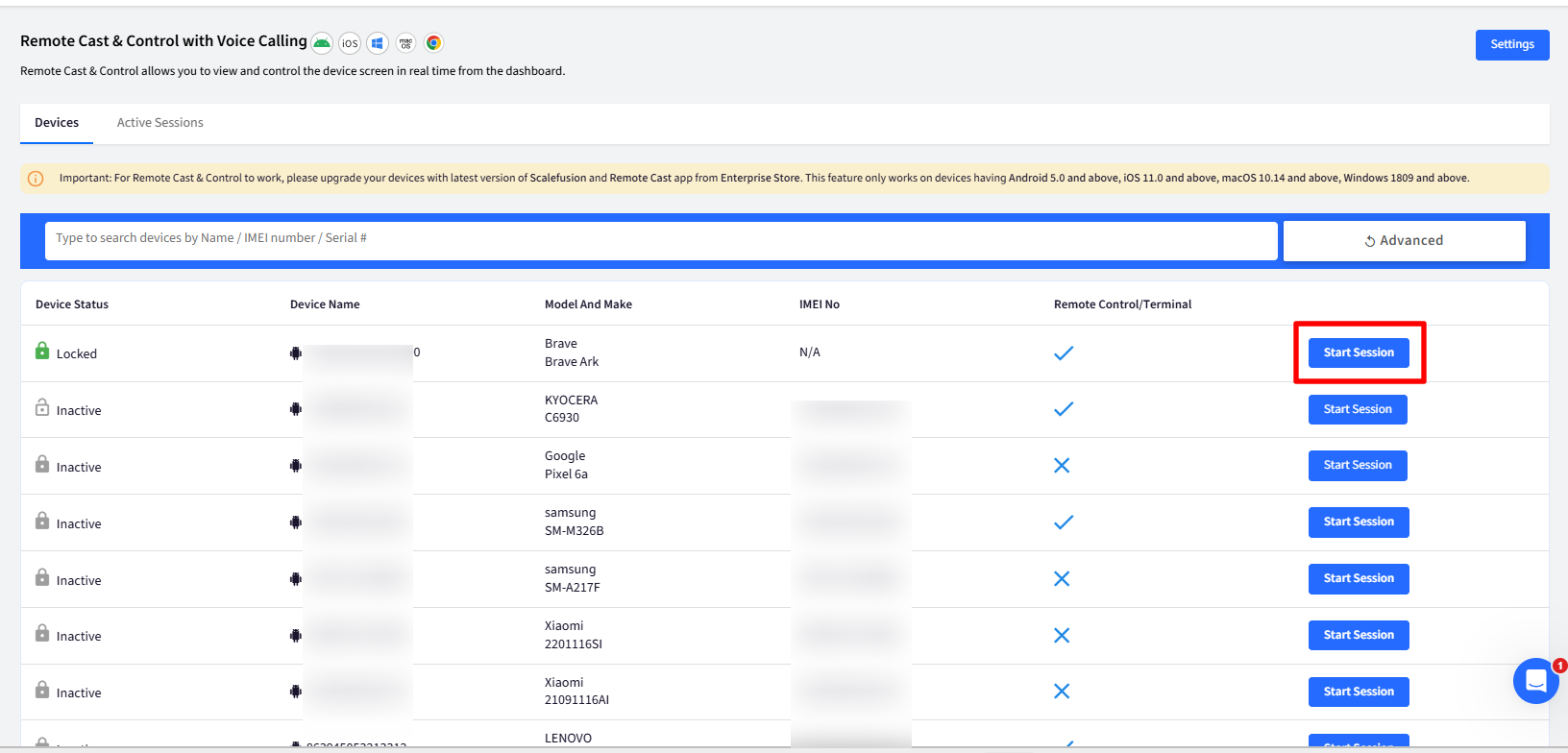
Task: Click the Android icon in the 2201116SI row
Action: 296,635
